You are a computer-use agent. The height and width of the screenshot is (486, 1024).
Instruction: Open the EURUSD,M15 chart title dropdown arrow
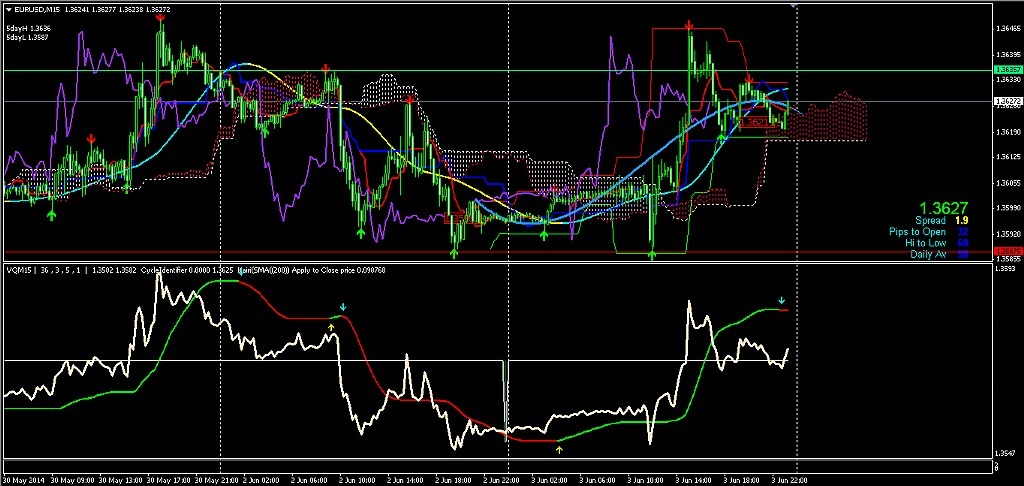click(x=8, y=9)
